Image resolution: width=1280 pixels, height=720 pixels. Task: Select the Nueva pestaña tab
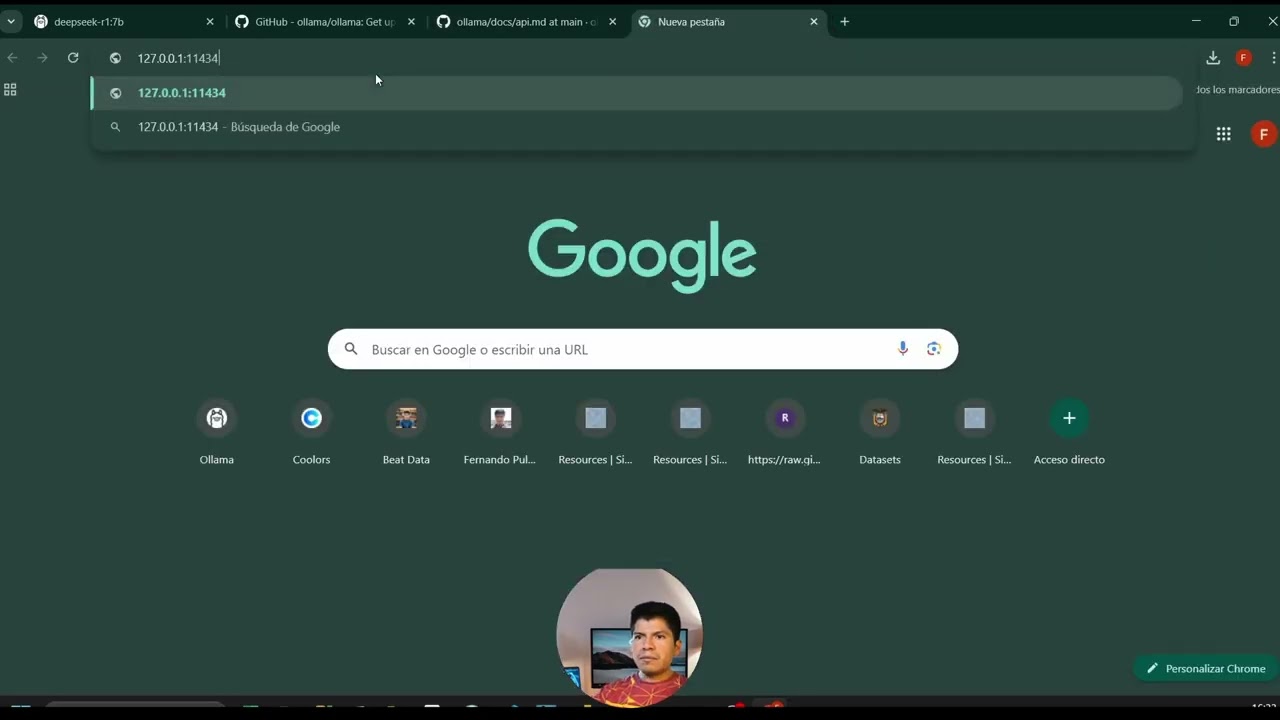[x=728, y=21]
